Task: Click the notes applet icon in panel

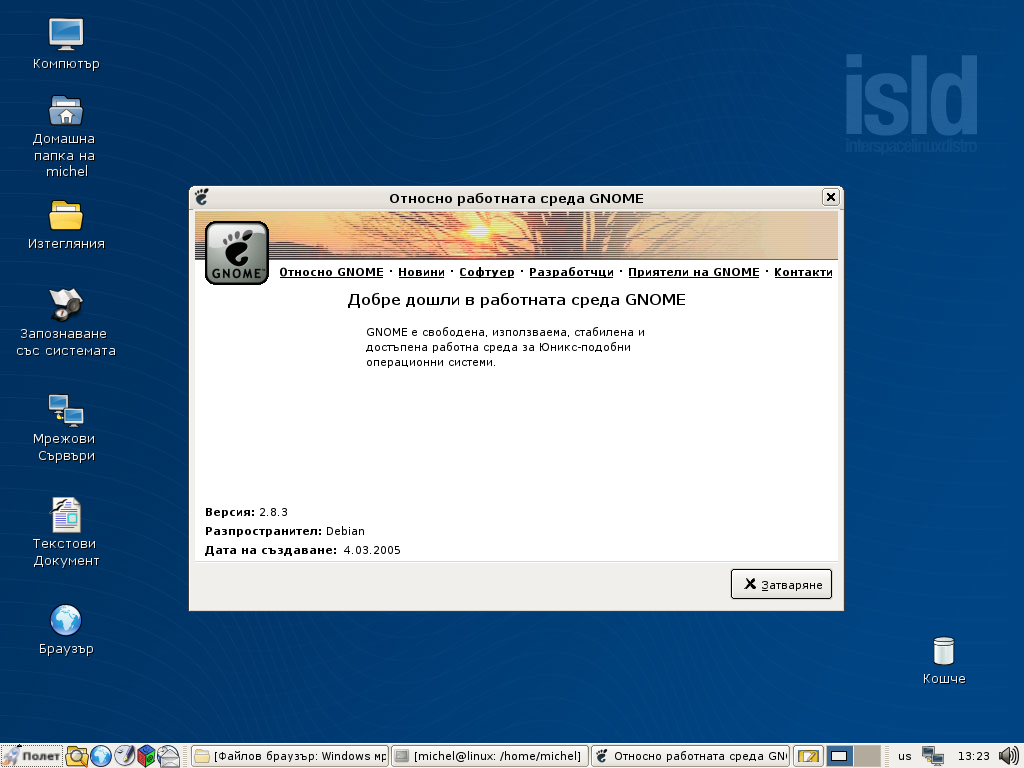Action: click(808, 756)
